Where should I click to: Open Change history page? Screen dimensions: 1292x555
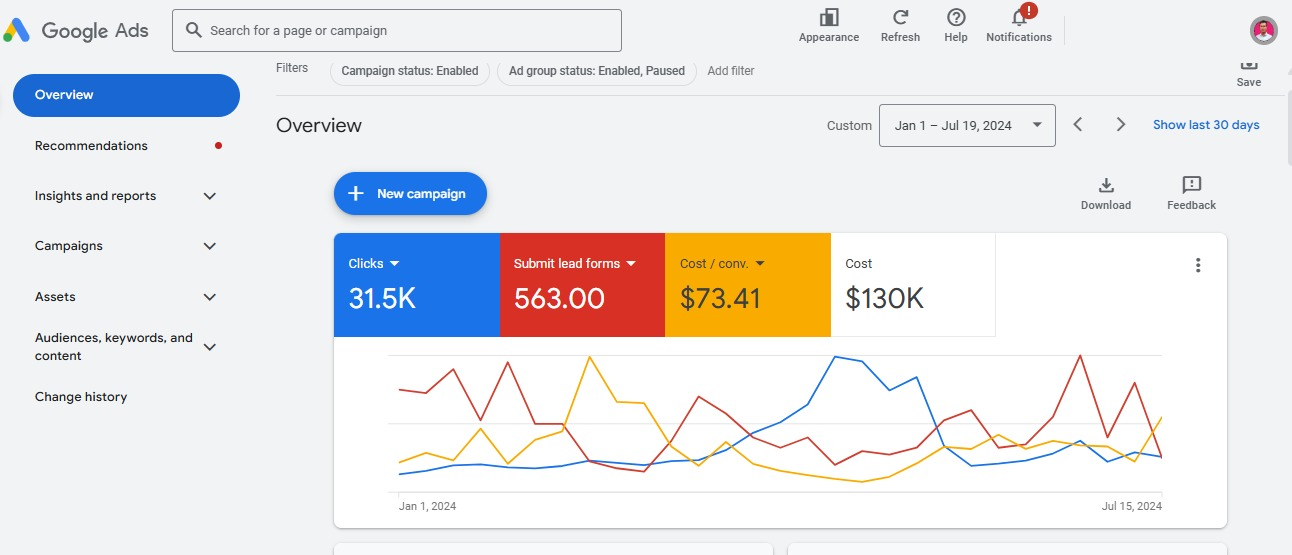tap(81, 397)
